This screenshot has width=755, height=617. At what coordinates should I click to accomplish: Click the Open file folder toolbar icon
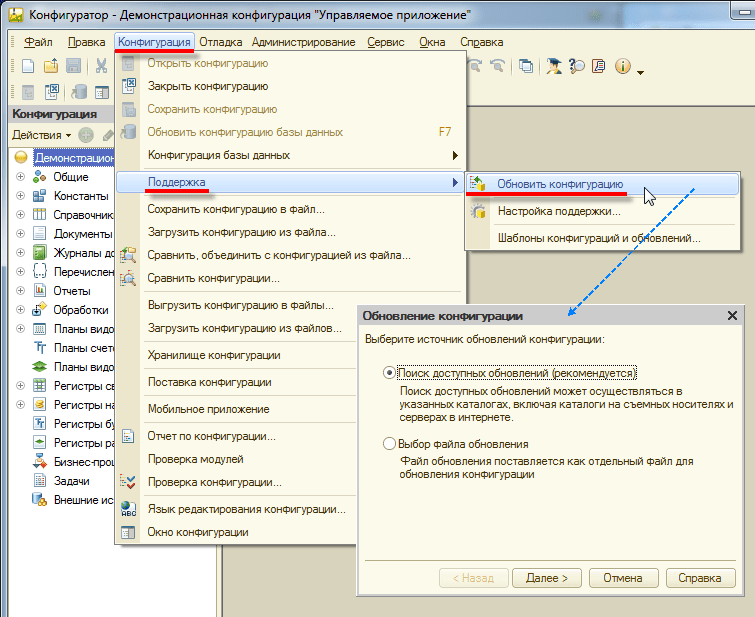51,66
